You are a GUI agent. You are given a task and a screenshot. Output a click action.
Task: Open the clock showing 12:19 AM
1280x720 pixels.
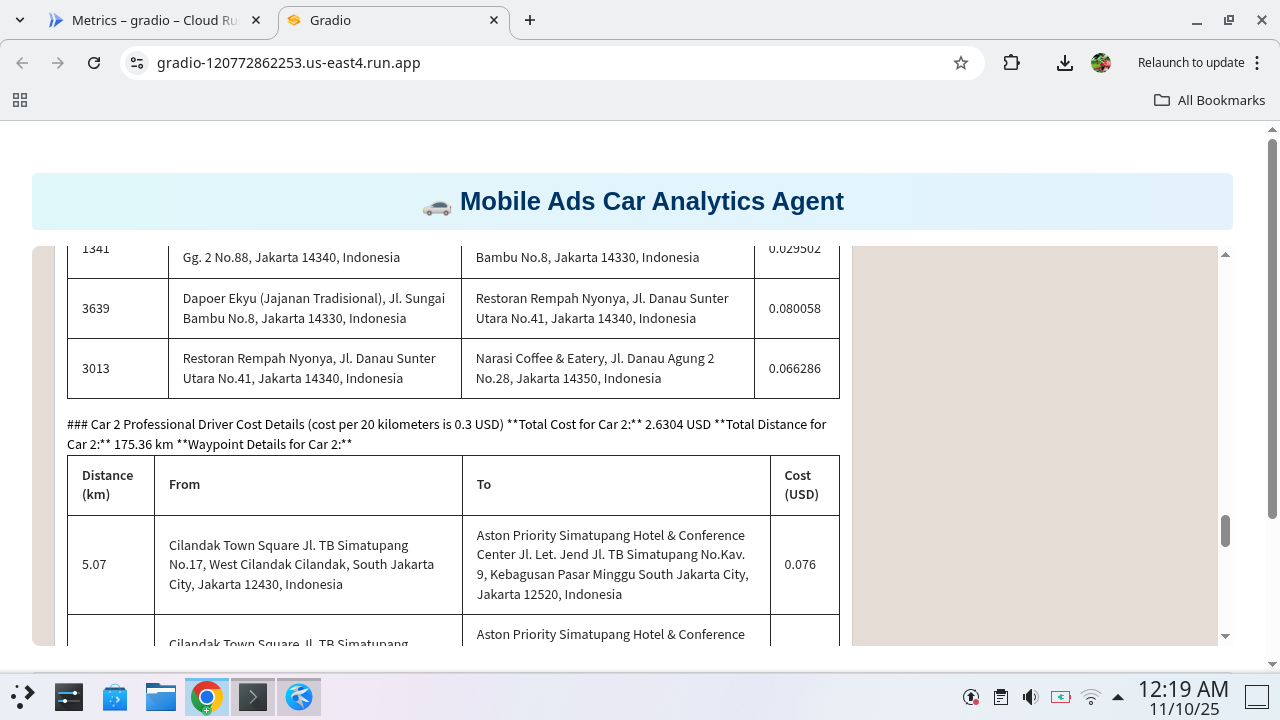pos(1183,698)
